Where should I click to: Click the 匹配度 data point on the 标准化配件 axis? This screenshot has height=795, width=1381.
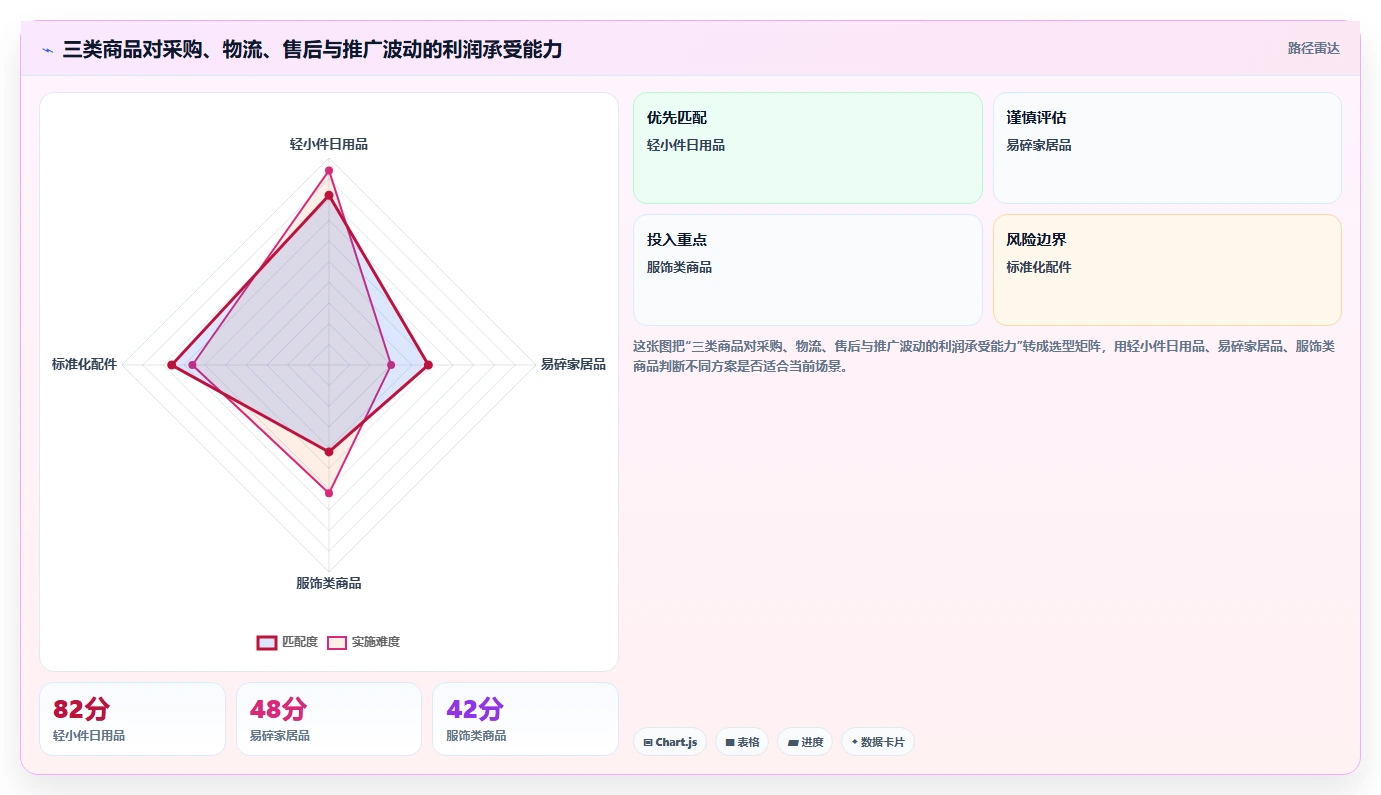point(172,365)
